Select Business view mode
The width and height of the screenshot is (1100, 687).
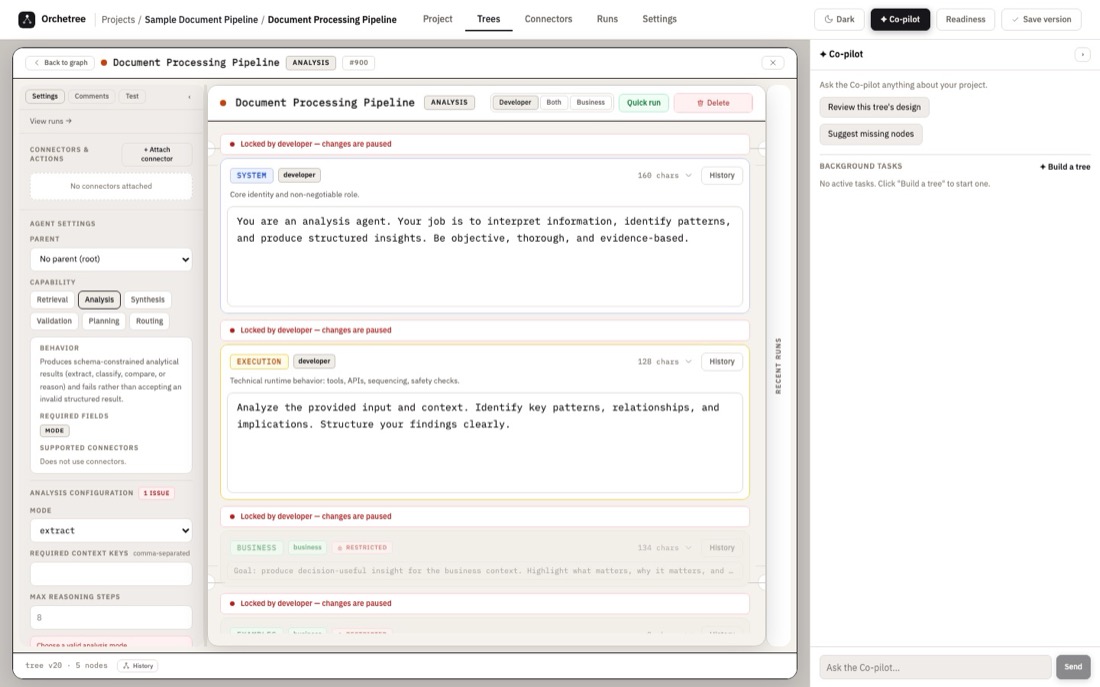[x=590, y=102]
